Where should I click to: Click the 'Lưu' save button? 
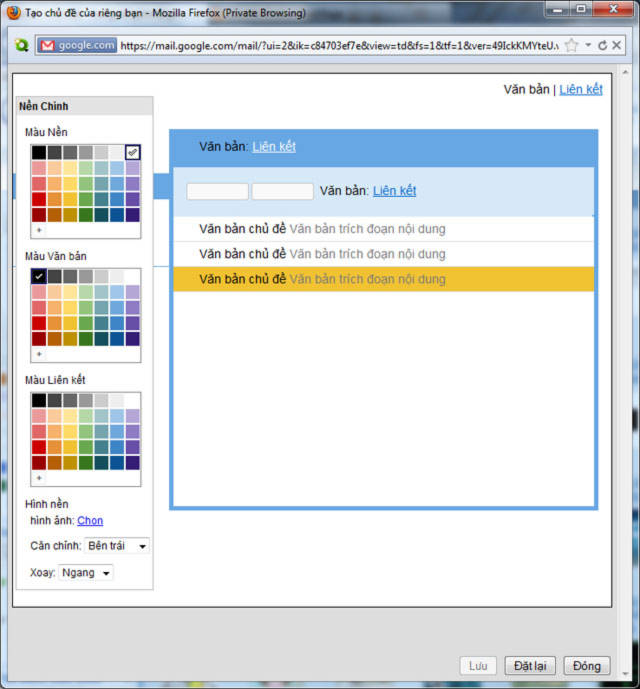(478, 666)
